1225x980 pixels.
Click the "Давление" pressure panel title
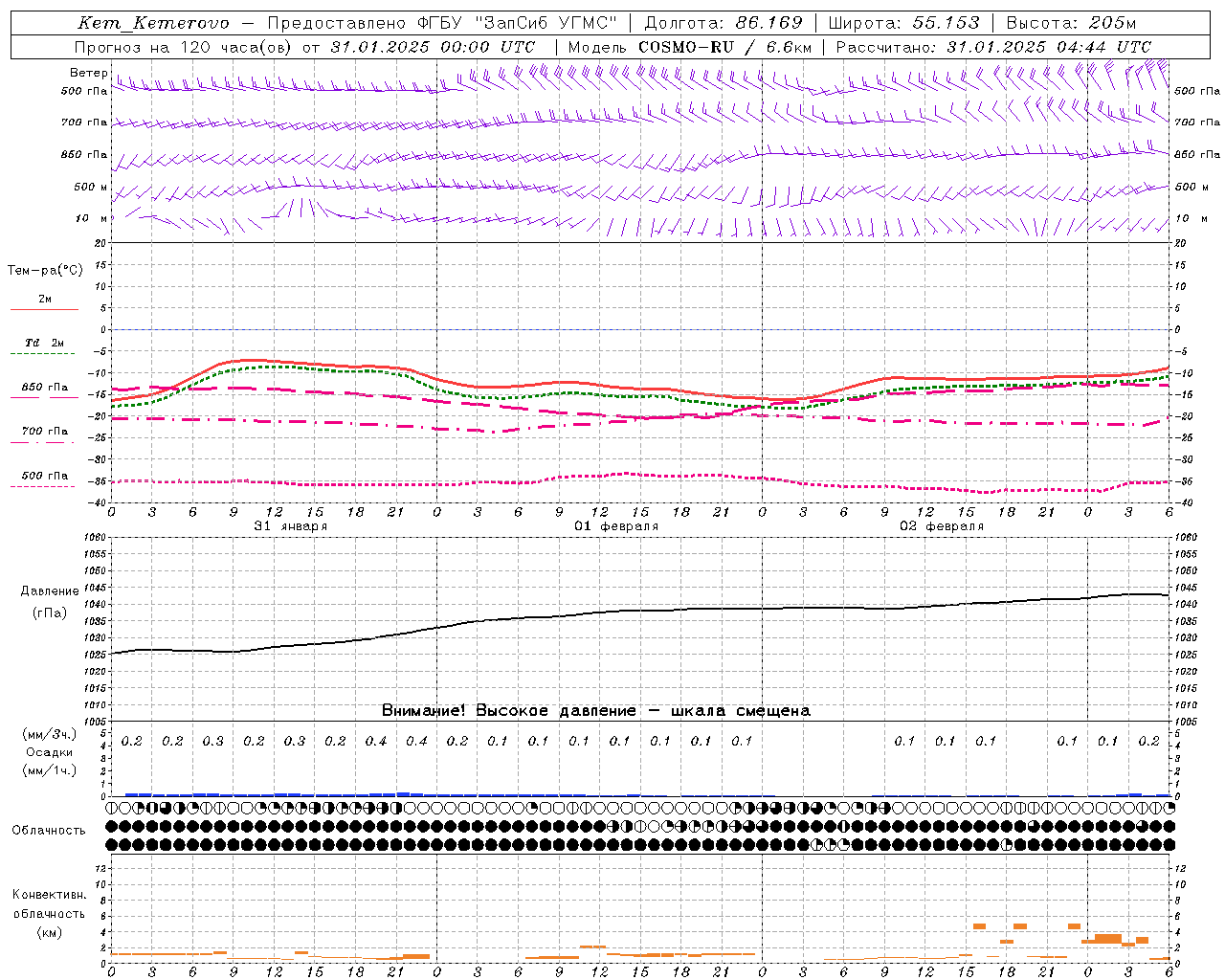pos(50,591)
